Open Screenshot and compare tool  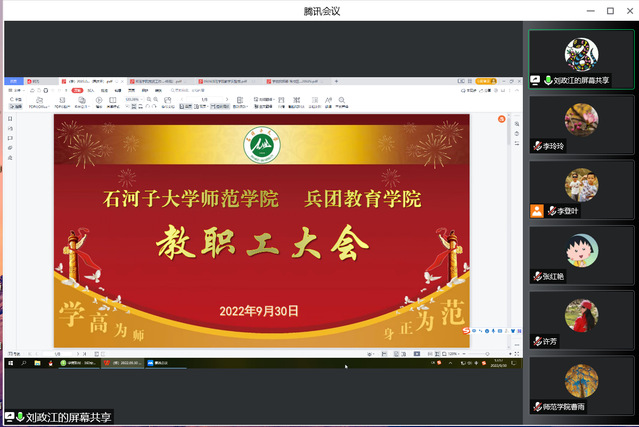pyautogui.click(x=297, y=102)
